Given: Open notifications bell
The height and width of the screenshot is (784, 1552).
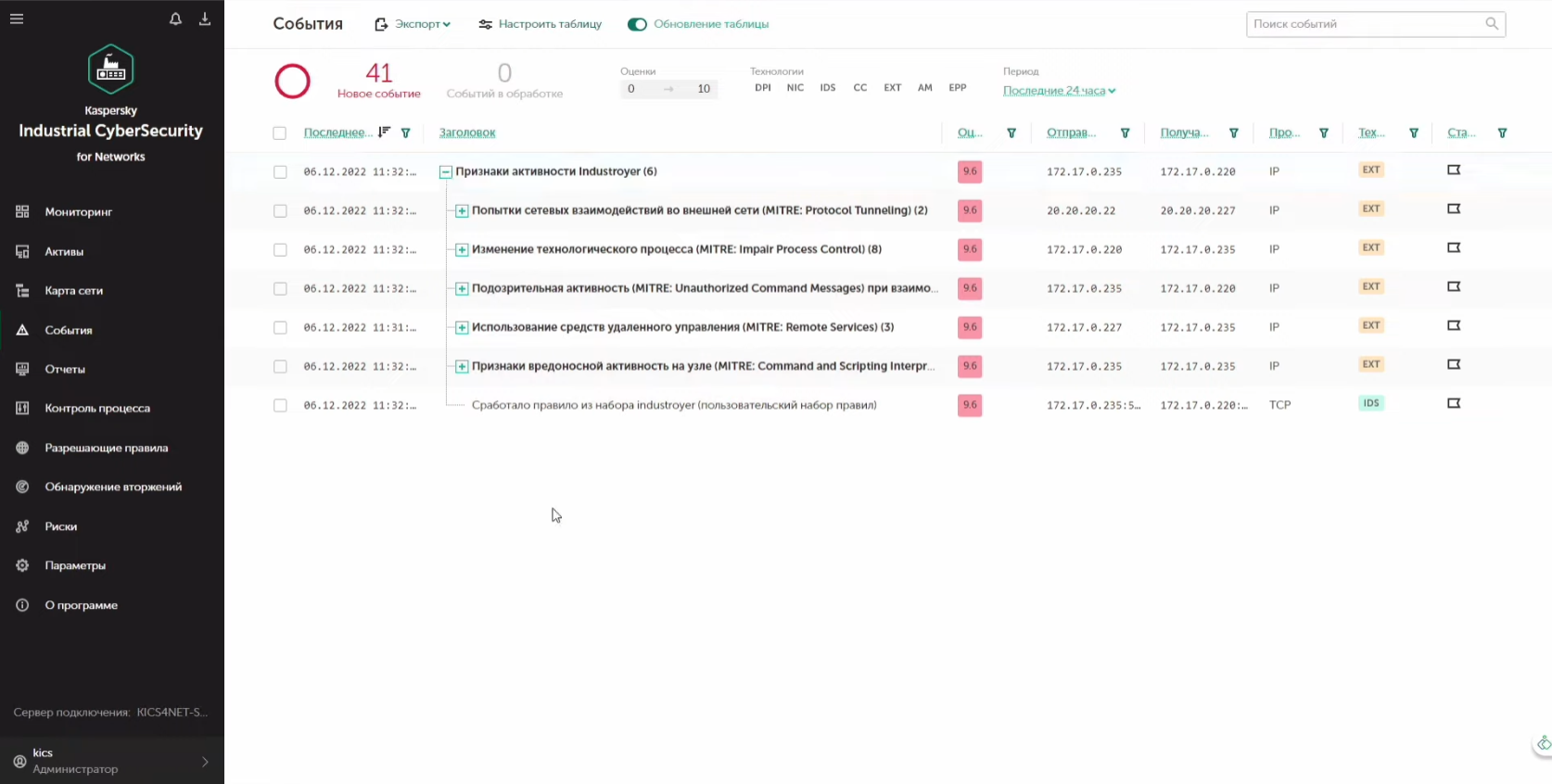Looking at the screenshot, I should click(x=175, y=19).
